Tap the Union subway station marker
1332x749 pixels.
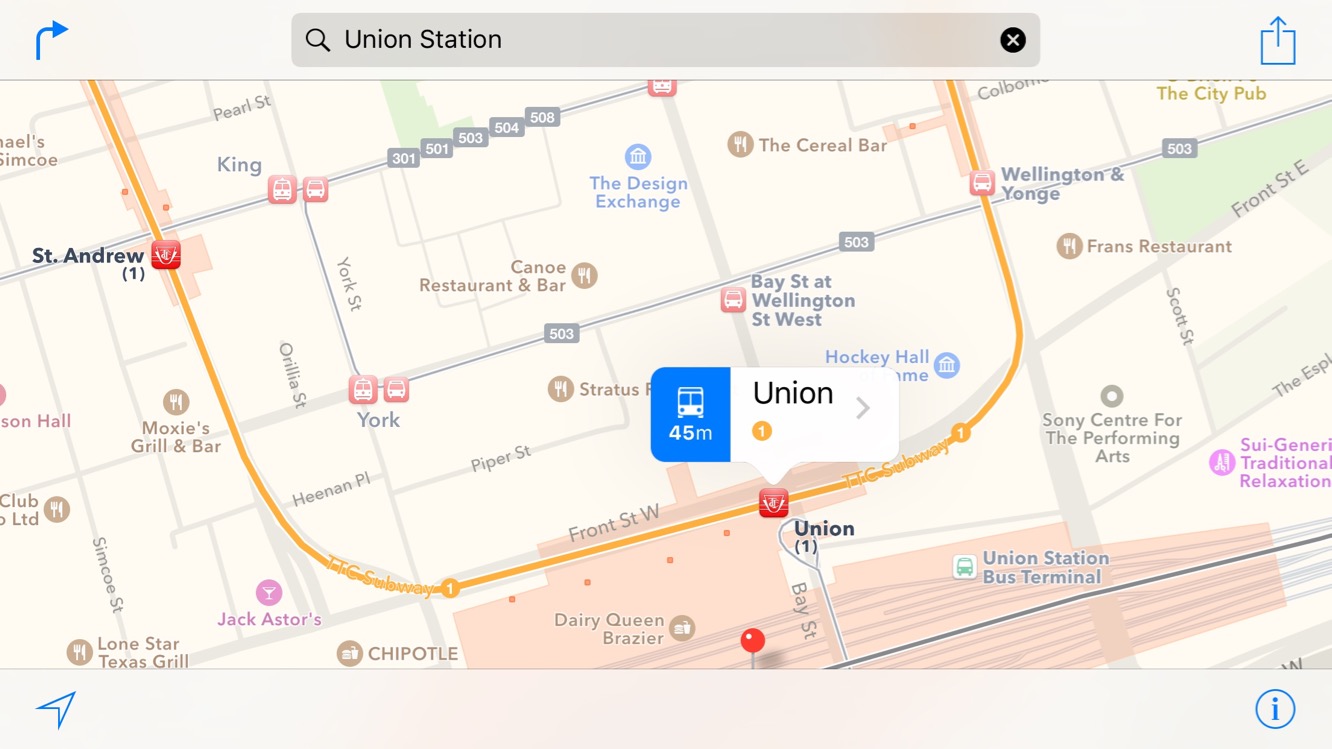pos(773,502)
